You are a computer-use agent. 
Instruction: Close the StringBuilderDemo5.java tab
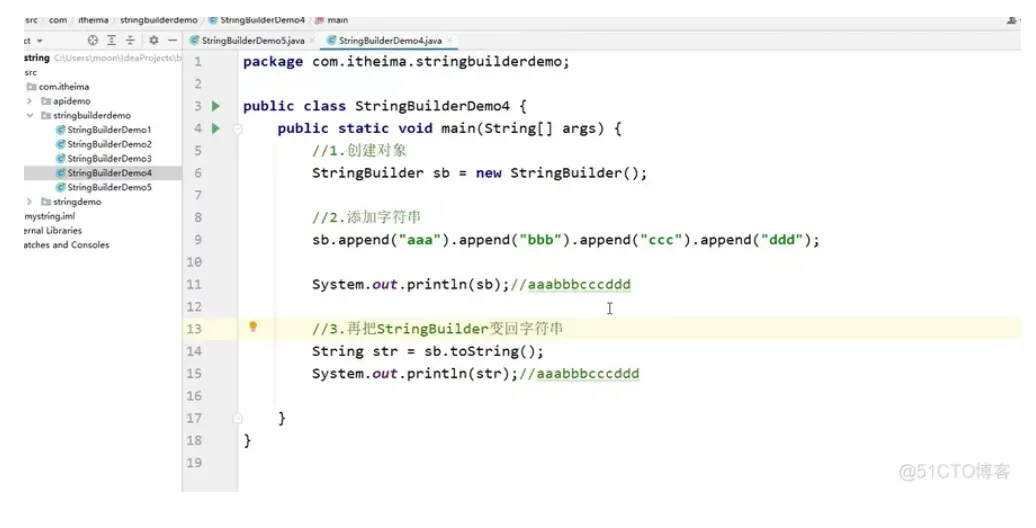(312, 40)
